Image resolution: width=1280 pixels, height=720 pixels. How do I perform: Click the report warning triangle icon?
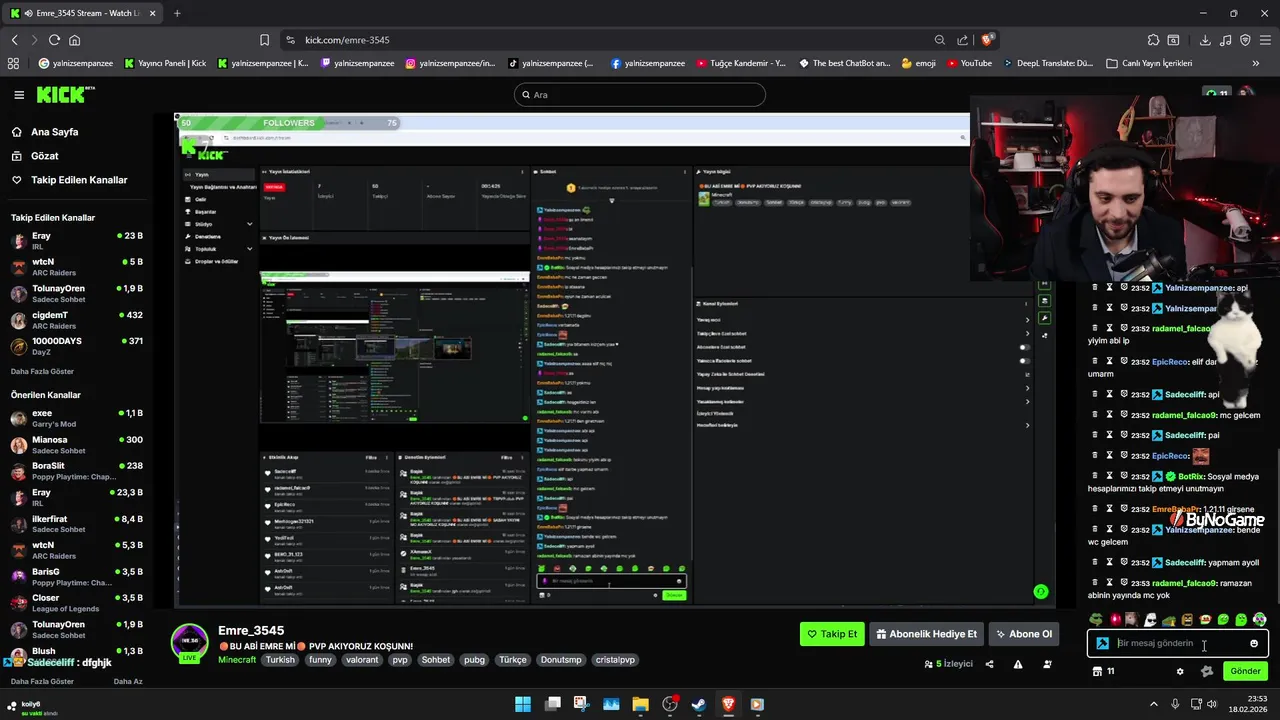pos(1018,664)
